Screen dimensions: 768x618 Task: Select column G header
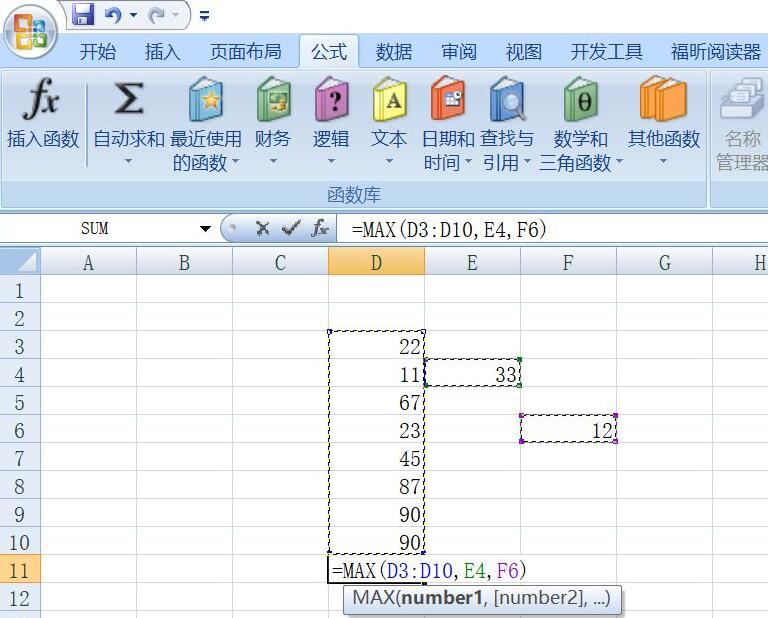click(664, 262)
